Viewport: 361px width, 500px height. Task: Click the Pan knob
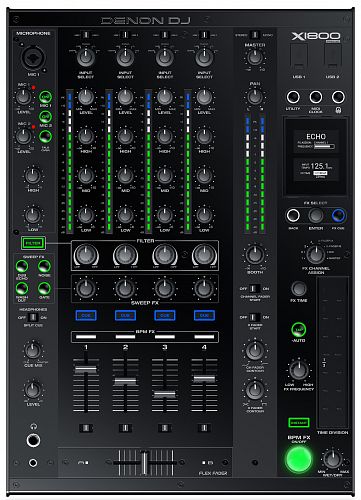[255, 97]
